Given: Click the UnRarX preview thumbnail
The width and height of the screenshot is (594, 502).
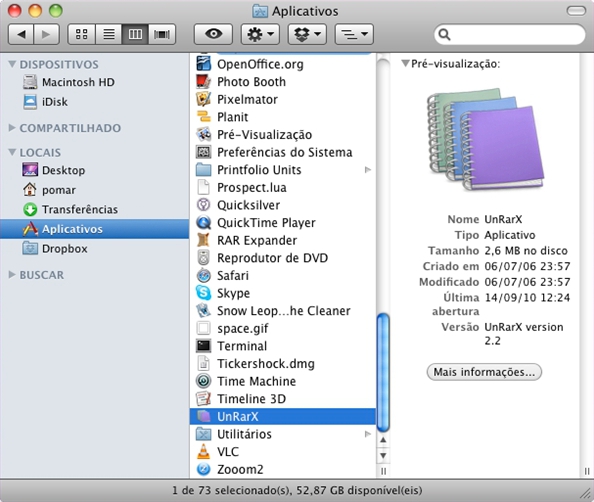Looking at the screenshot, I should pyautogui.click(x=485, y=139).
